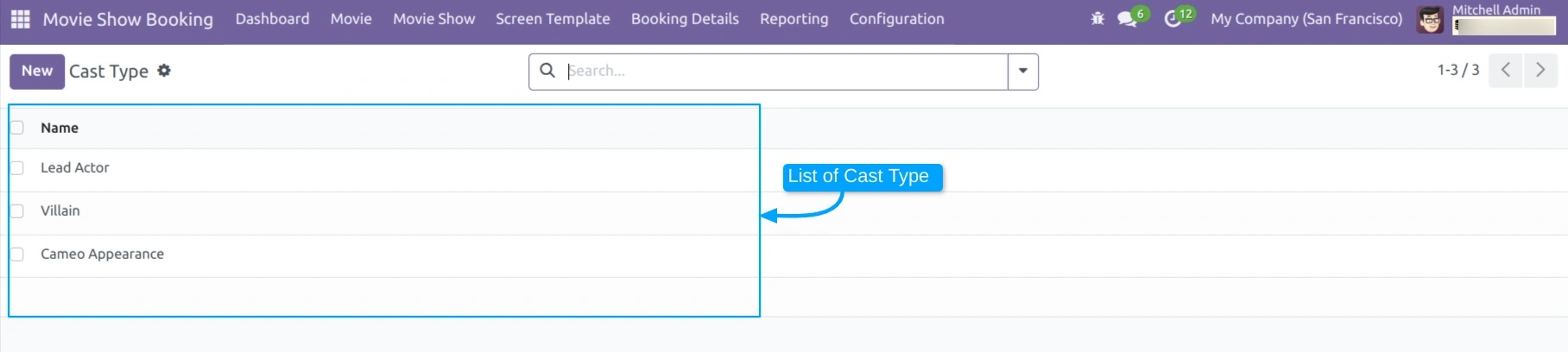This screenshot has width=1568, height=352.
Task: Expand the search options dropdown arrow
Action: point(1023,72)
